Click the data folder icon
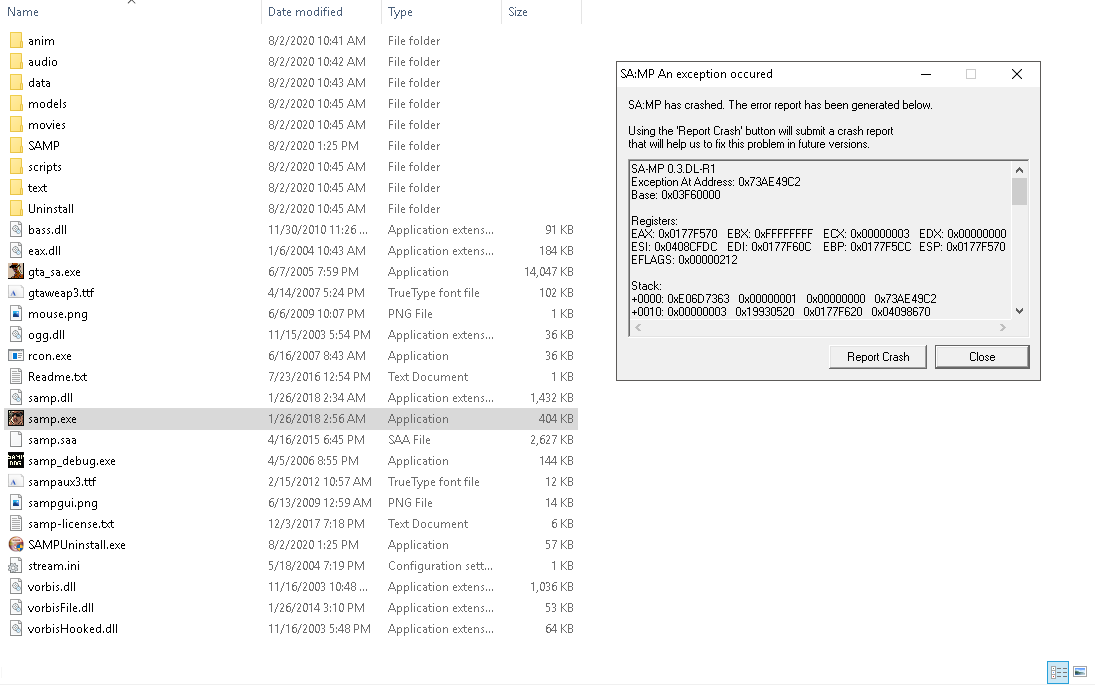 [x=16, y=82]
